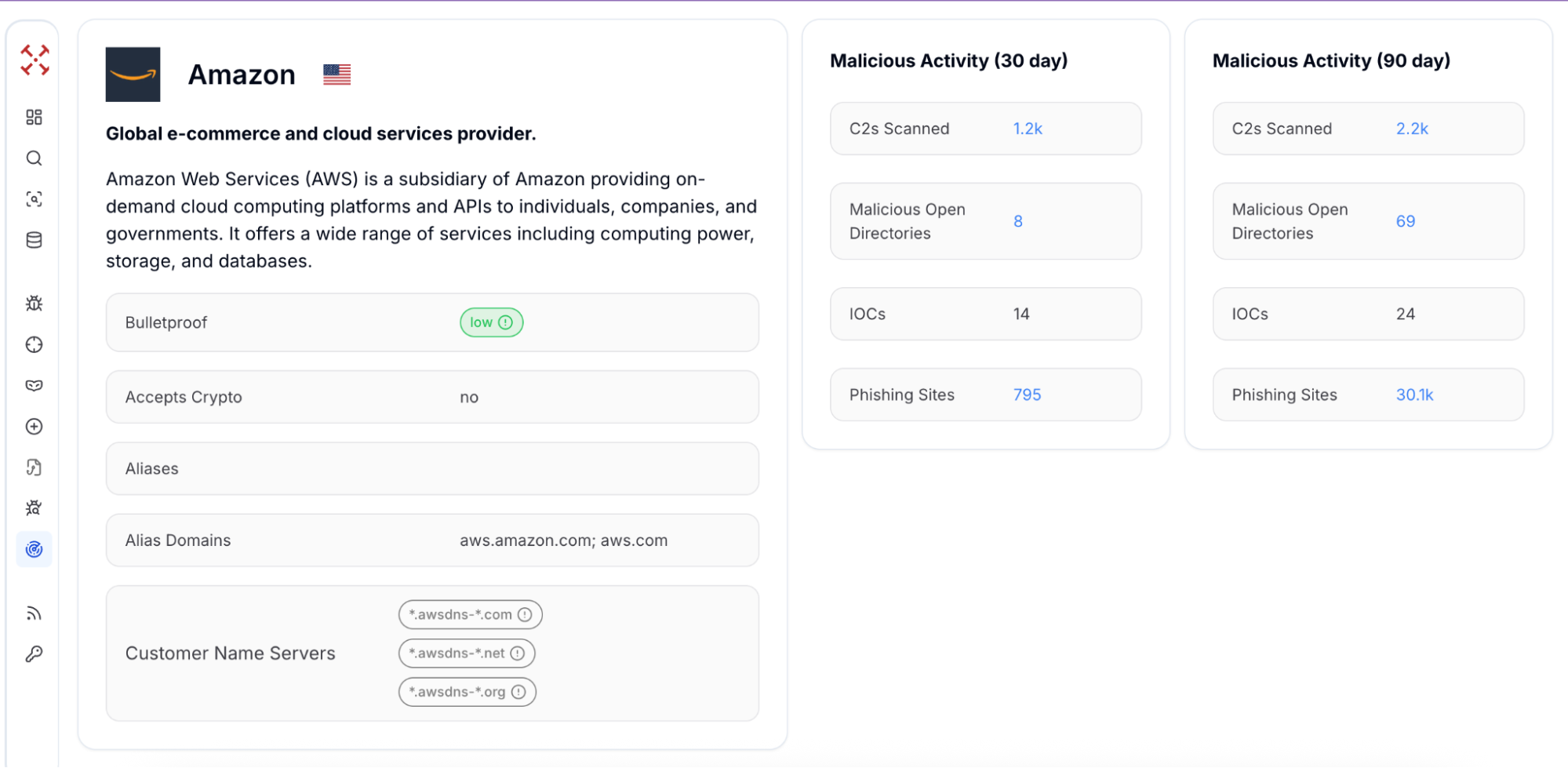Click the Accepts Crypto value no
Screen dimensions: 1568x768
pos(469,398)
